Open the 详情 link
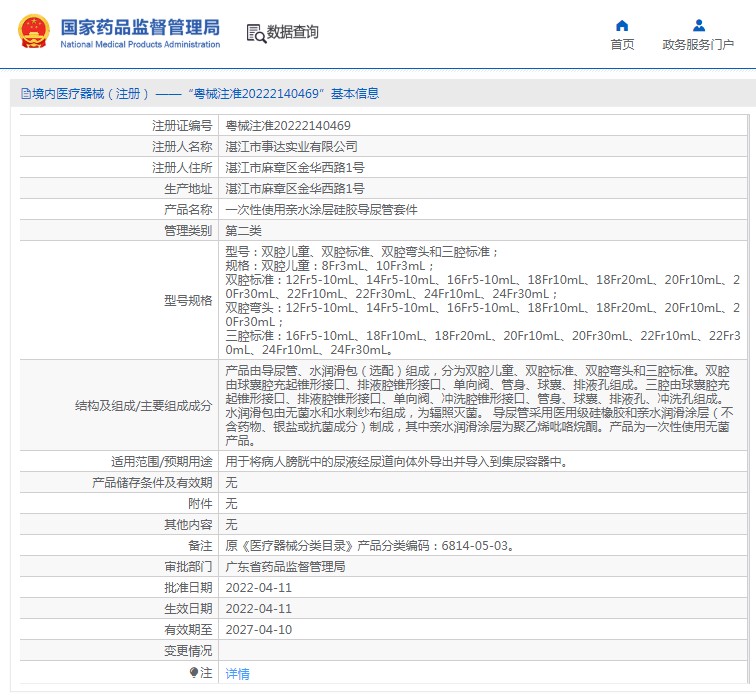 coord(238,673)
